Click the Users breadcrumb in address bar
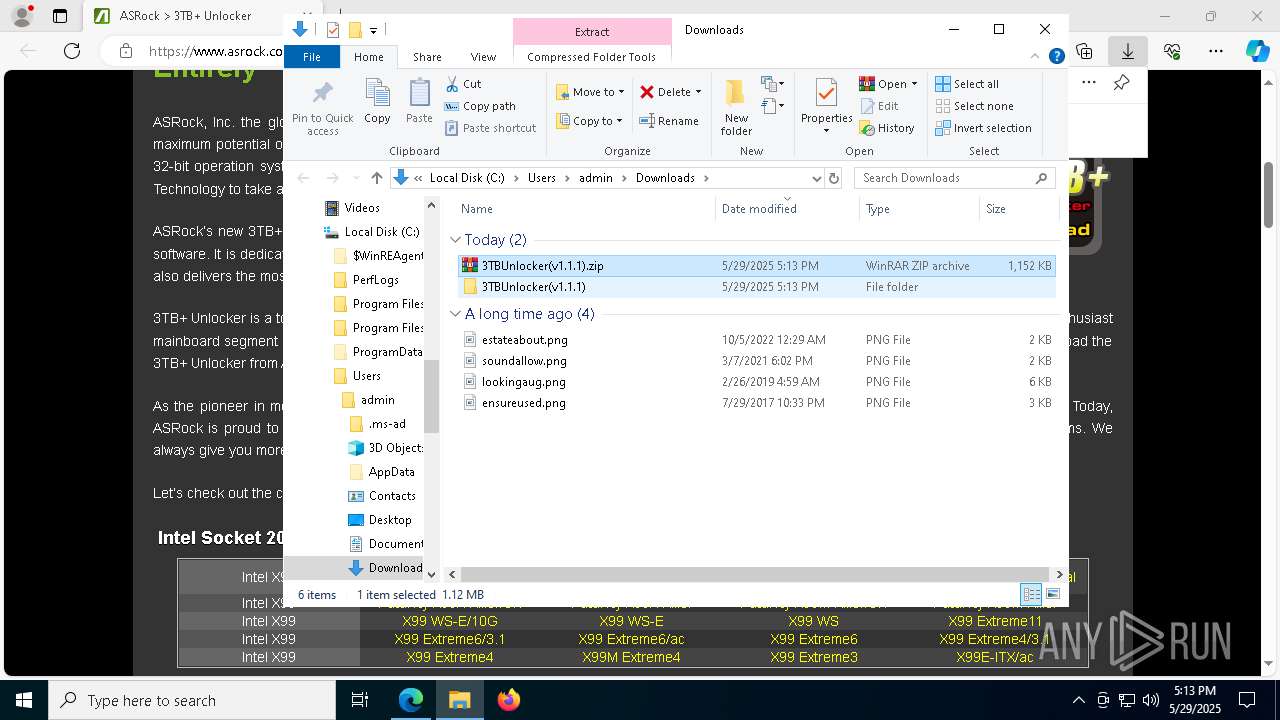This screenshot has width=1280, height=720. tap(541, 178)
